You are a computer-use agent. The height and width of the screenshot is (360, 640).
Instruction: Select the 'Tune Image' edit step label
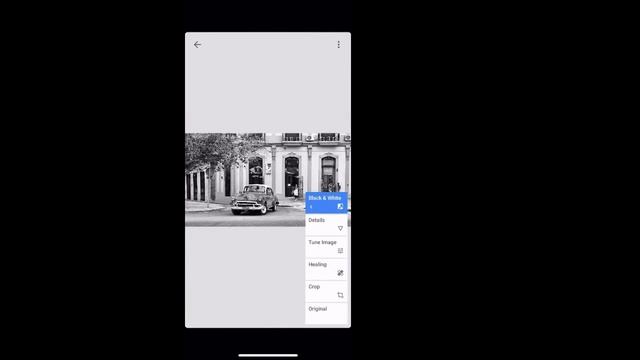click(322, 242)
